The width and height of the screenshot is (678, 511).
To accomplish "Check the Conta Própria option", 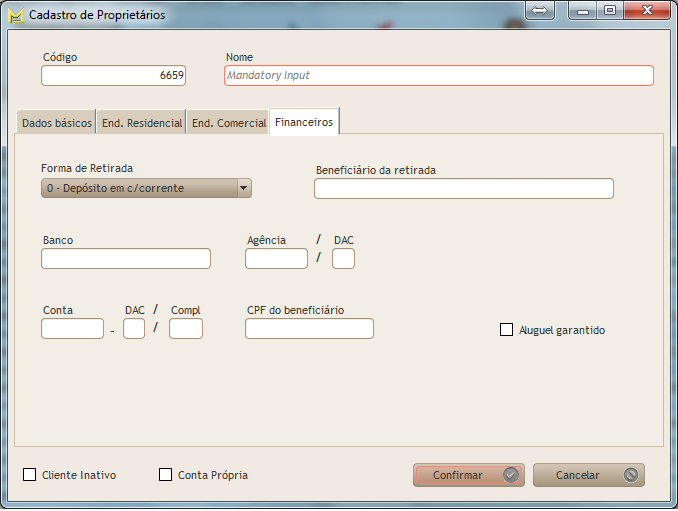I will [x=166, y=475].
